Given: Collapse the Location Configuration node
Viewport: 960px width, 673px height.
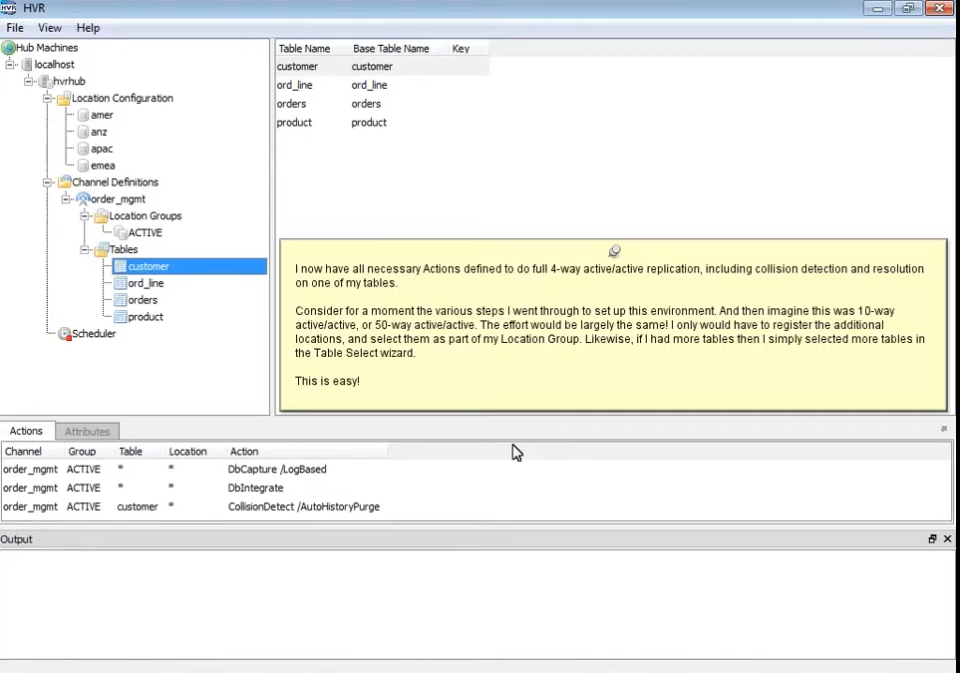Looking at the screenshot, I should pyautogui.click(x=47, y=98).
